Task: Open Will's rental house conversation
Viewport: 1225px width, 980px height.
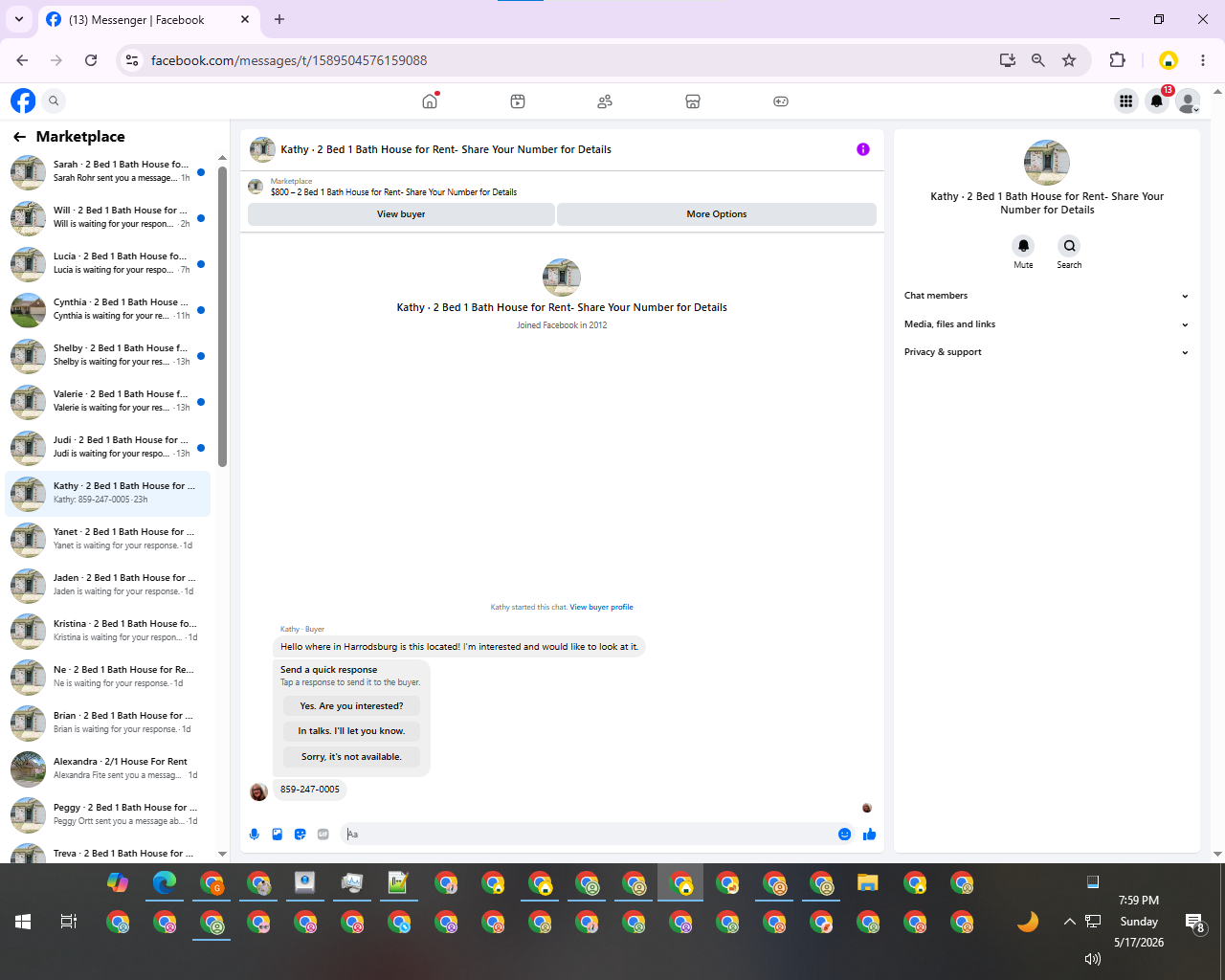Action: point(108,217)
